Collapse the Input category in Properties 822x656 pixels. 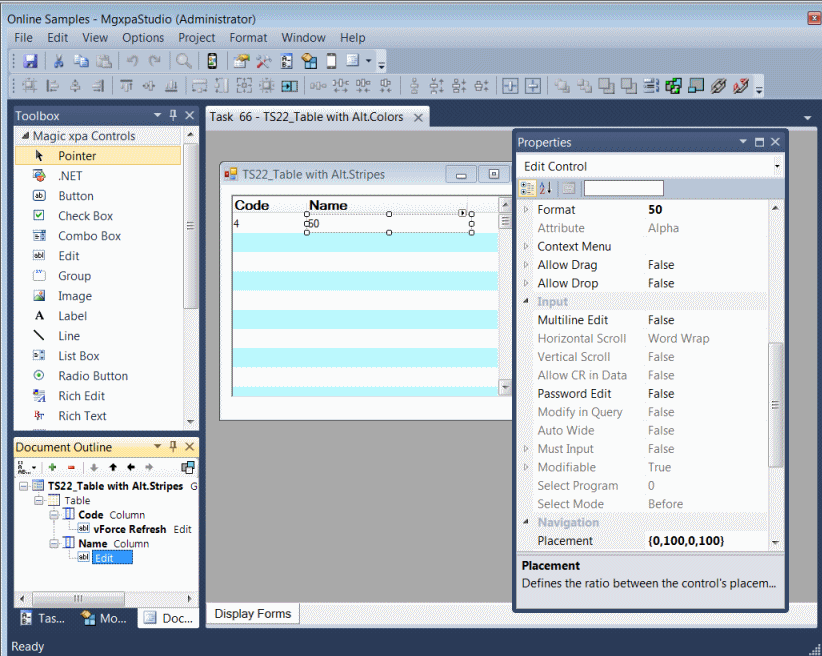[x=527, y=301]
